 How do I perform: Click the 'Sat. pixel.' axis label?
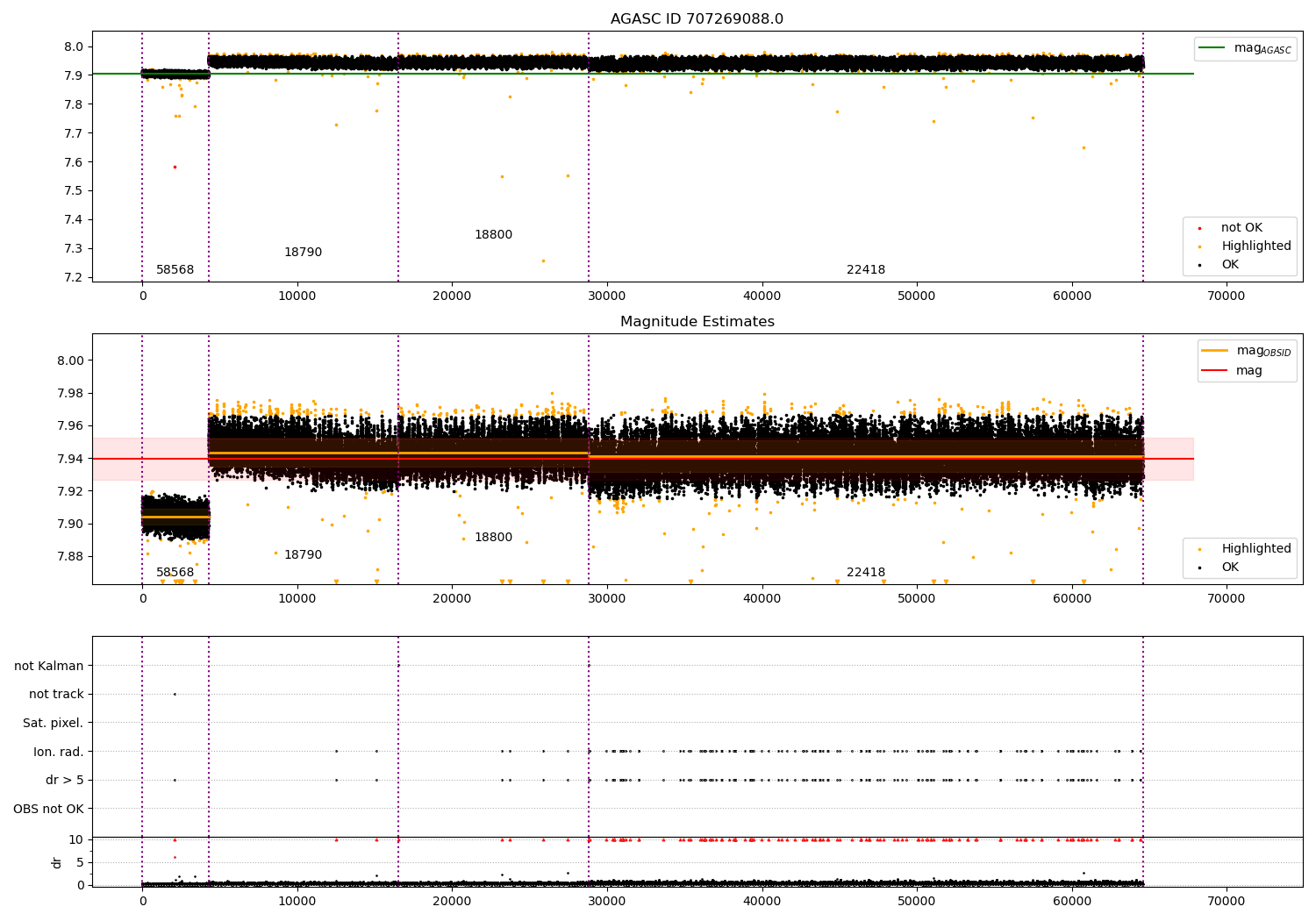[x=53, y=723]
